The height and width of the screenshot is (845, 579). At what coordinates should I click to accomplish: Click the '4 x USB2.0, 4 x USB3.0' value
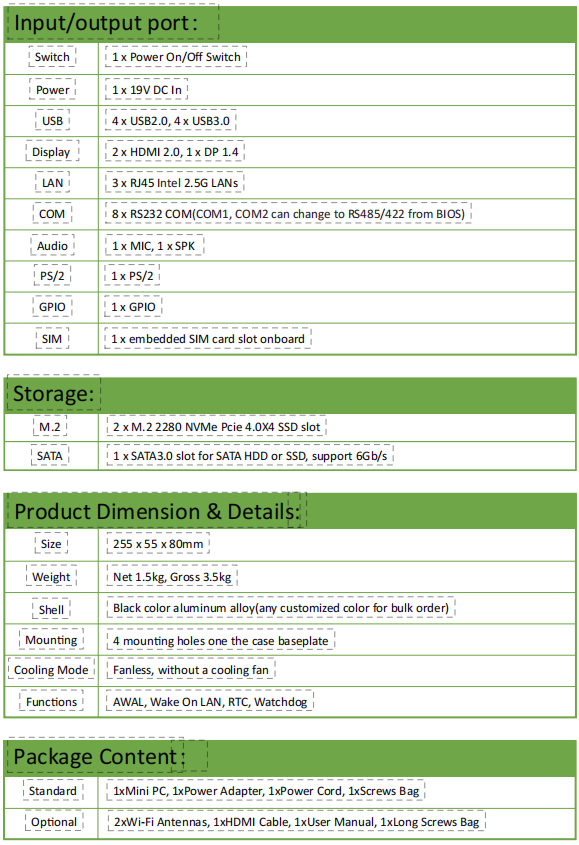click(x=170, y=121)
